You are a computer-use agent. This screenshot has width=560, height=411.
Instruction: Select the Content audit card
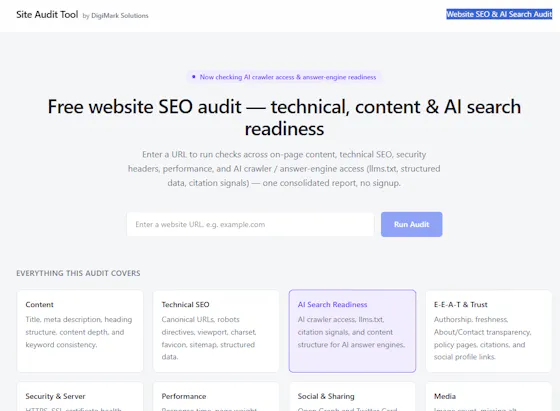pyautogui.click(x=80, y=331)
